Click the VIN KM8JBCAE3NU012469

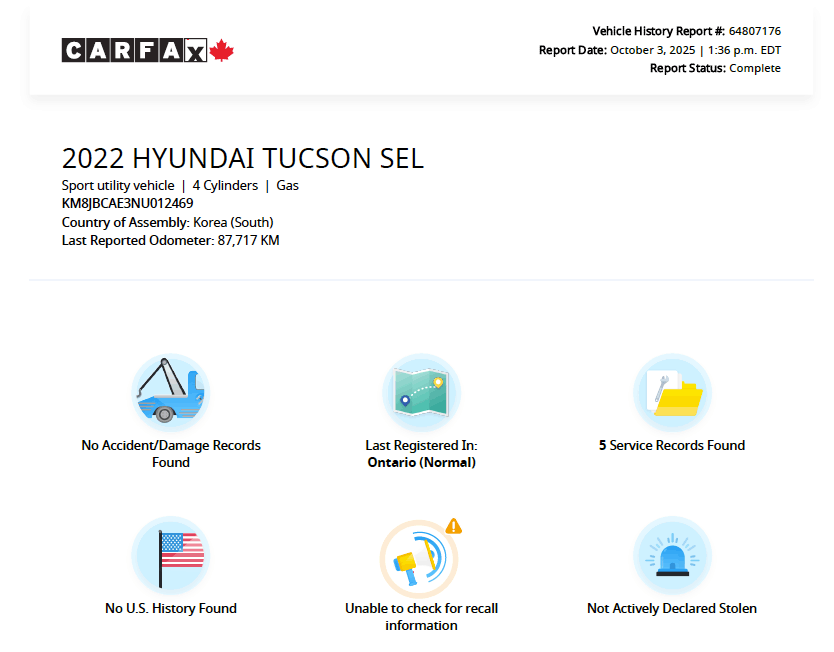pos(127,203)
